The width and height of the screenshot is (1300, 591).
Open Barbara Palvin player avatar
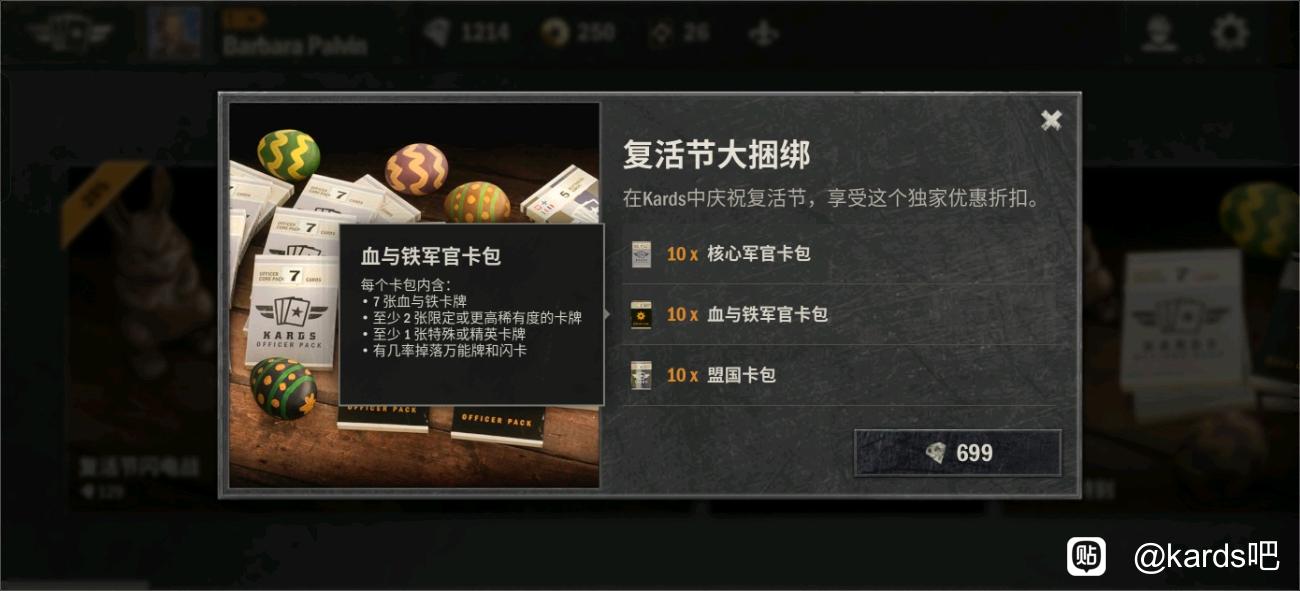(174, 33)
